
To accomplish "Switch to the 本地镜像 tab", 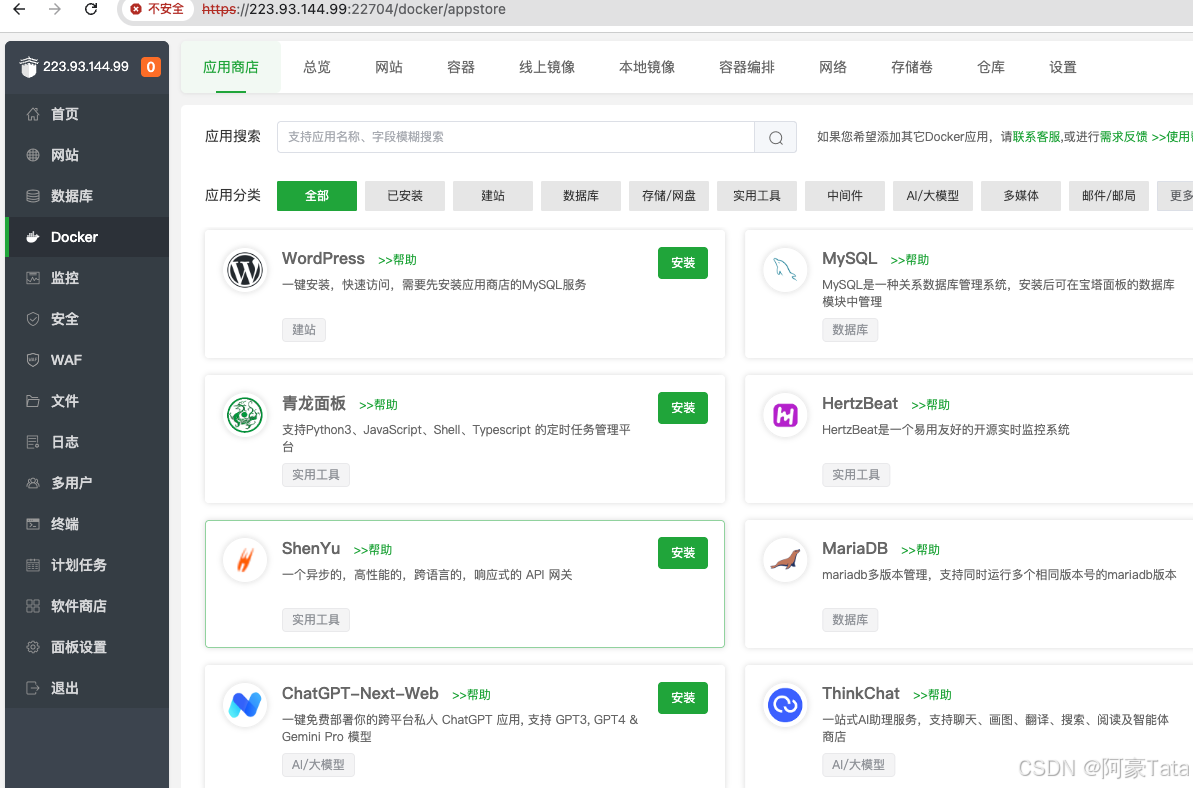I will point(647,68).
